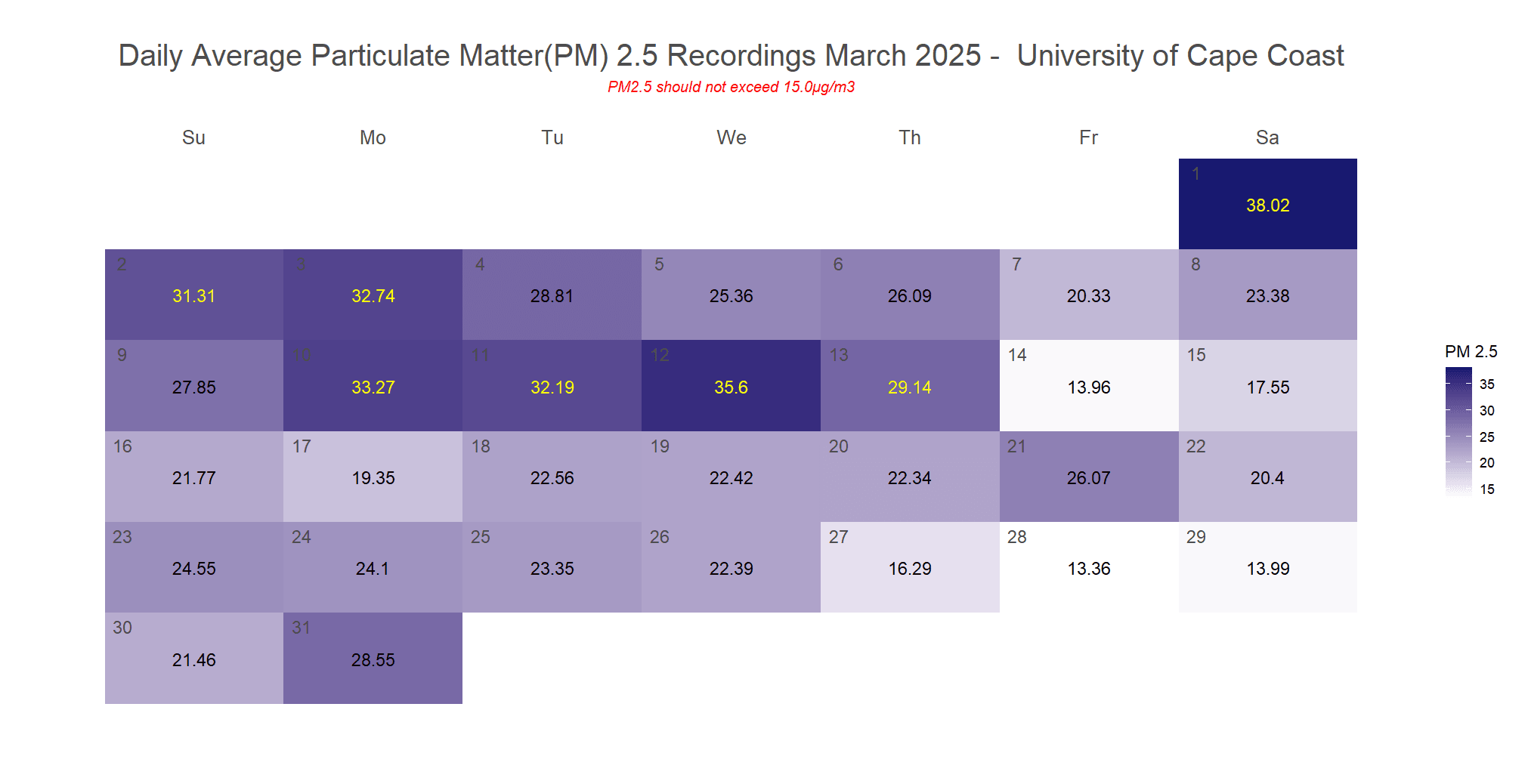
Task: Click the Sa weekday column header
Action: click(x=1267, y=137)
